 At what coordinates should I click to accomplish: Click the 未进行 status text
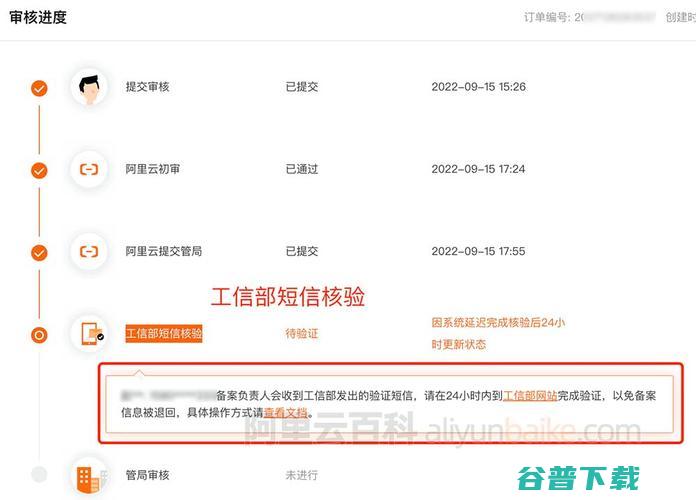302,475
